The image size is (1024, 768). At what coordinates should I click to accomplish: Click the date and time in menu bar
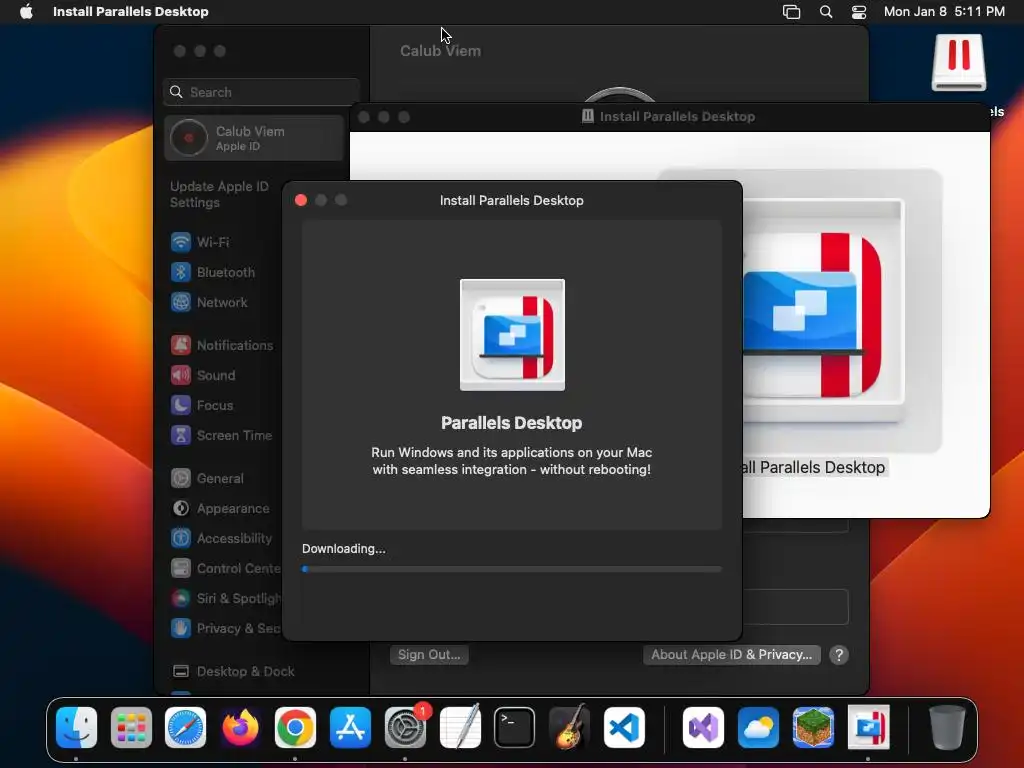tap(944, 11)
